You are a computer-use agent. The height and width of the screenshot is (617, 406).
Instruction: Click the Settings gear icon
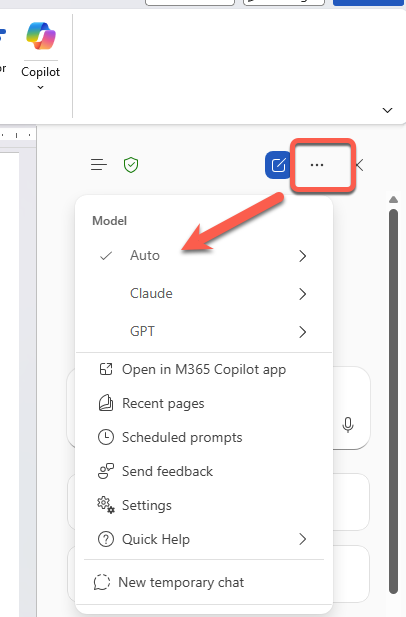tap(105, 505)
